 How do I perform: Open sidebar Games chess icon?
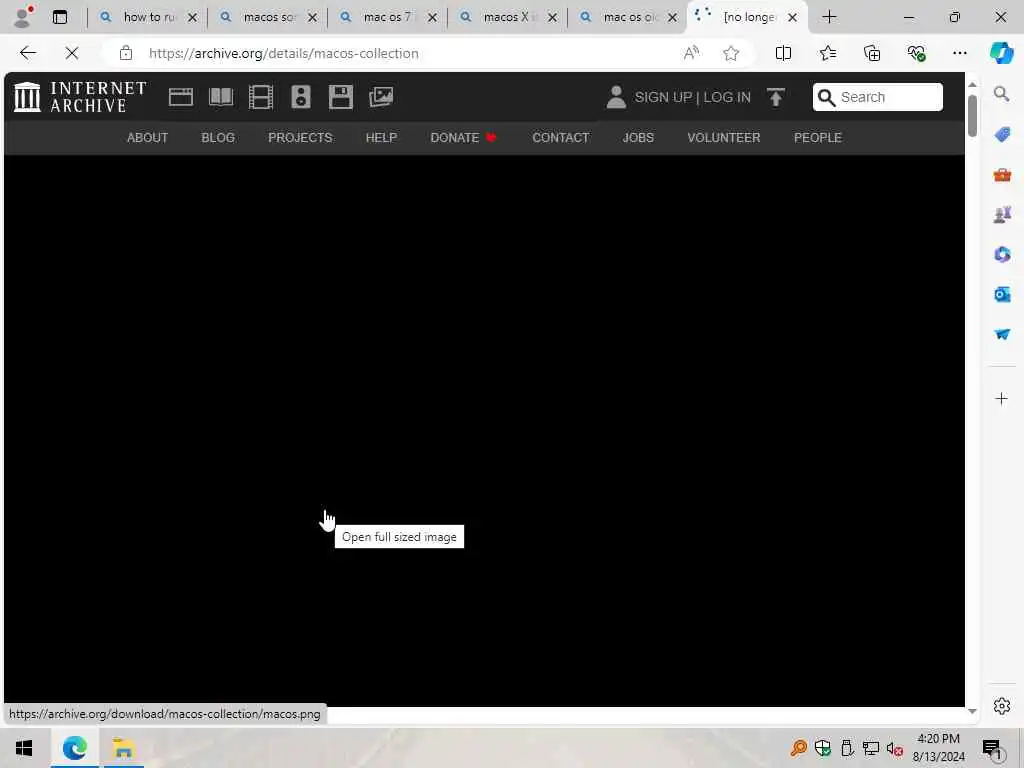(x=1001, y=214)
